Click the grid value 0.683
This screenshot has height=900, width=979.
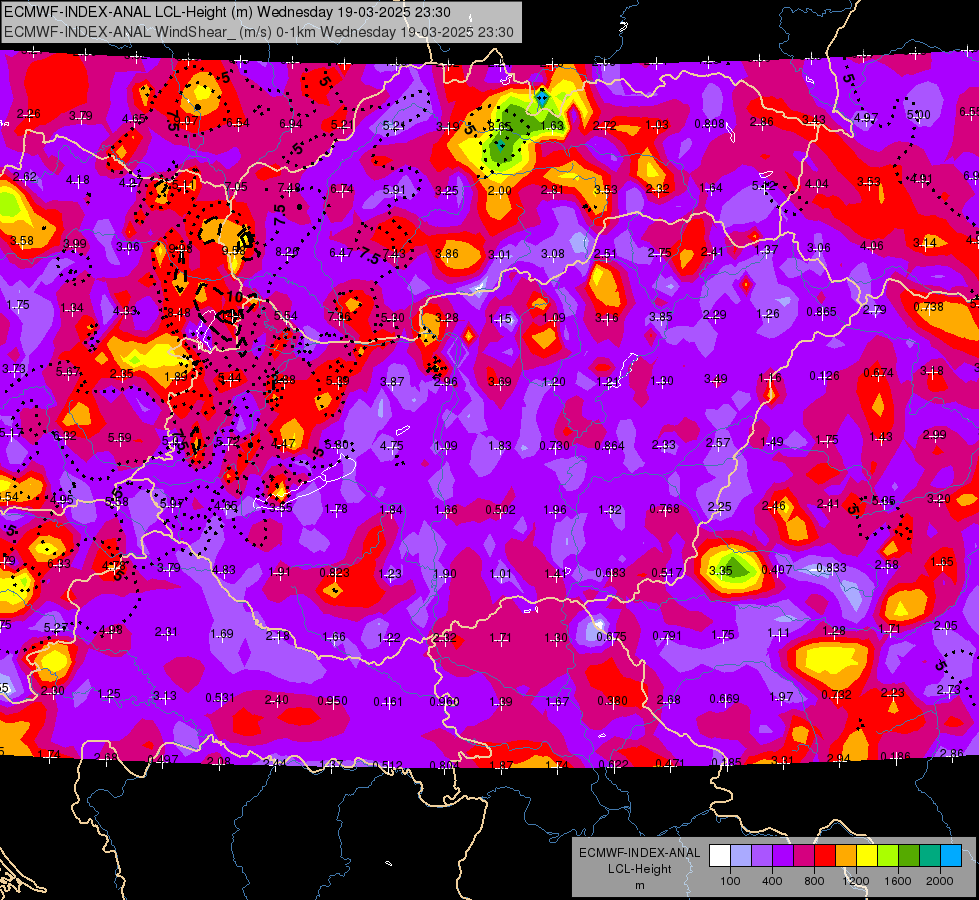(611, 573)
